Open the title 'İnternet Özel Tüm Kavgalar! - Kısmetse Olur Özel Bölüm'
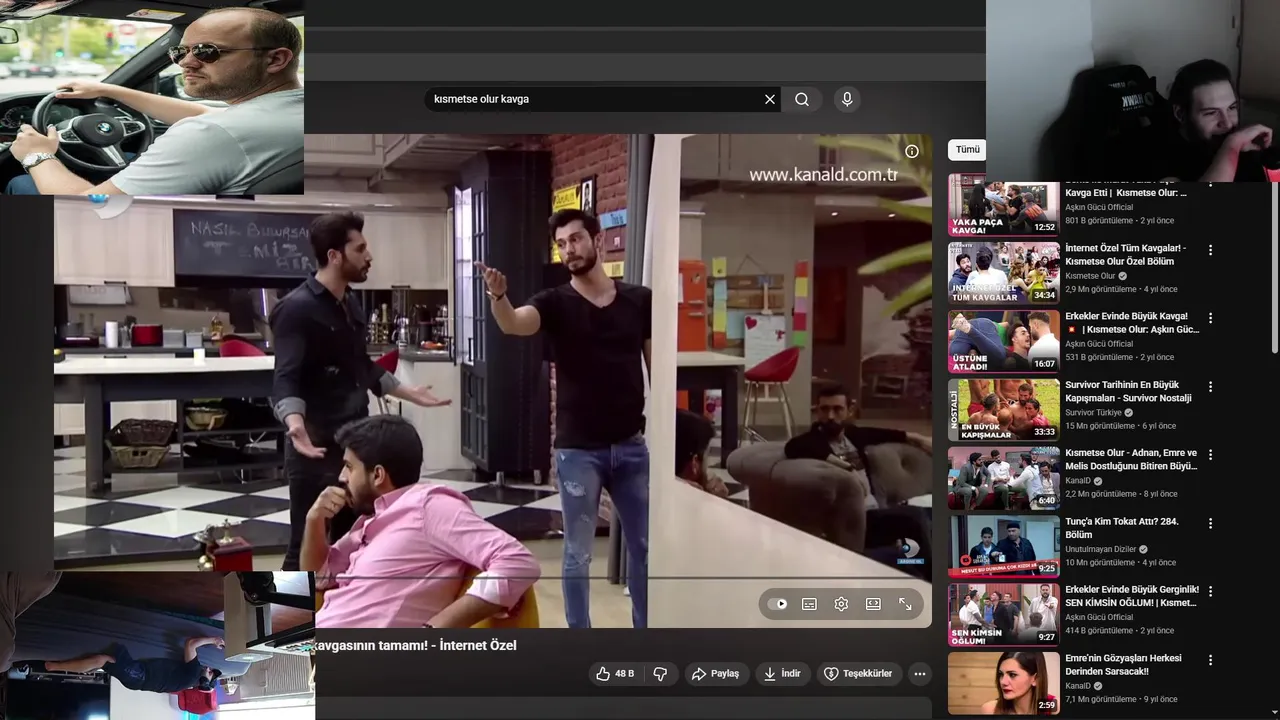 (x=1126, y=255)
